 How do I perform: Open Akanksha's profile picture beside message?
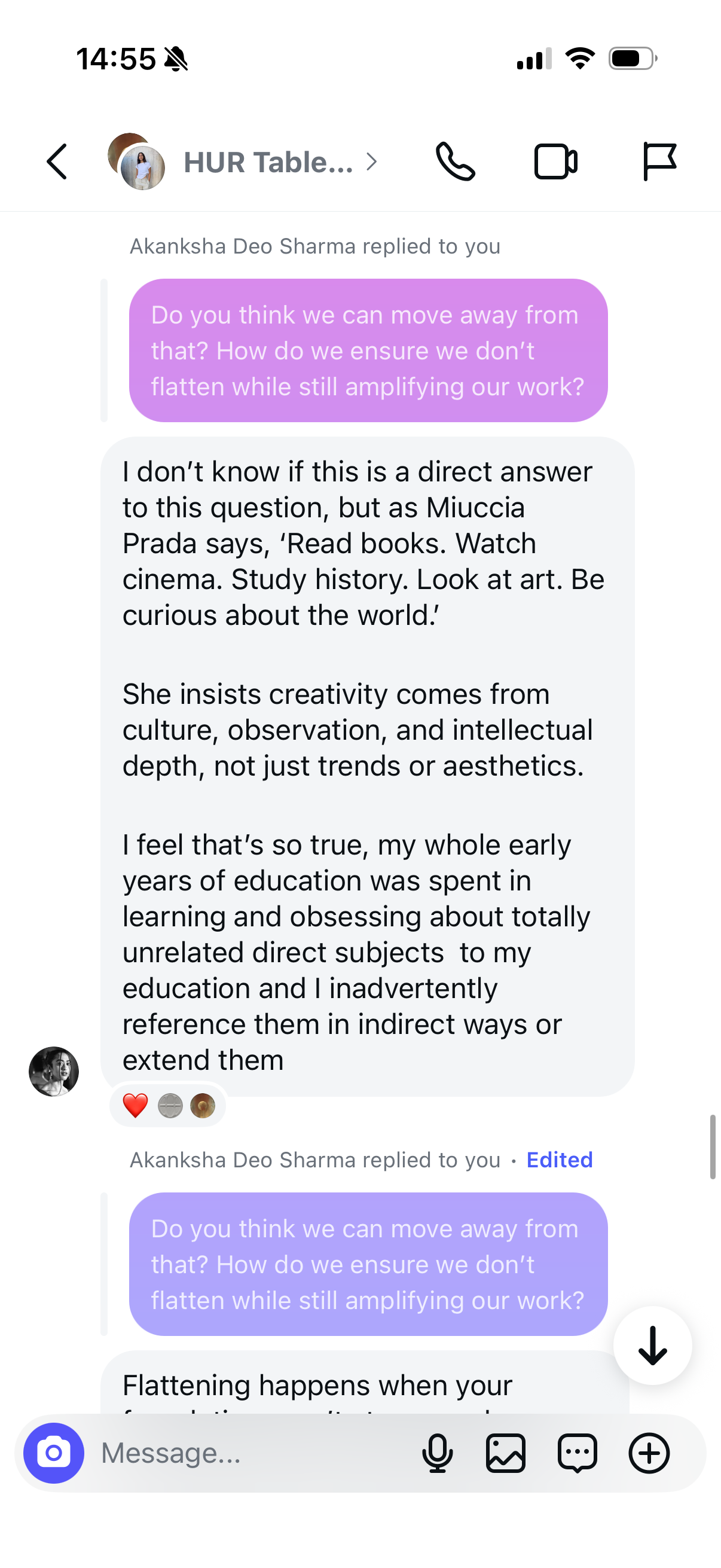coord(54,1071)
